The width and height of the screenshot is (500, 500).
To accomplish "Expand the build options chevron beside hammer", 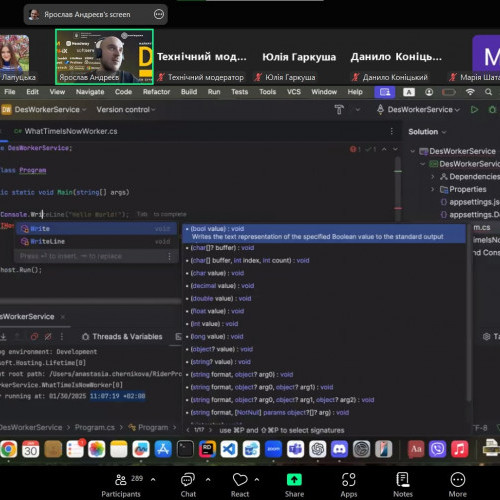I will 357,109.
